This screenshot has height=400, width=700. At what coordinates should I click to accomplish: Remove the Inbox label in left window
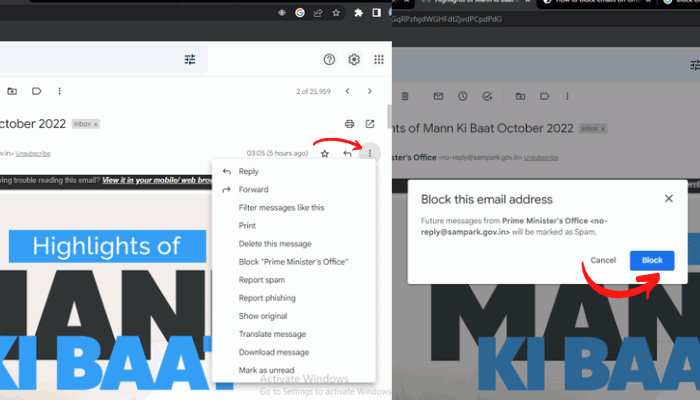click(96, 124)
